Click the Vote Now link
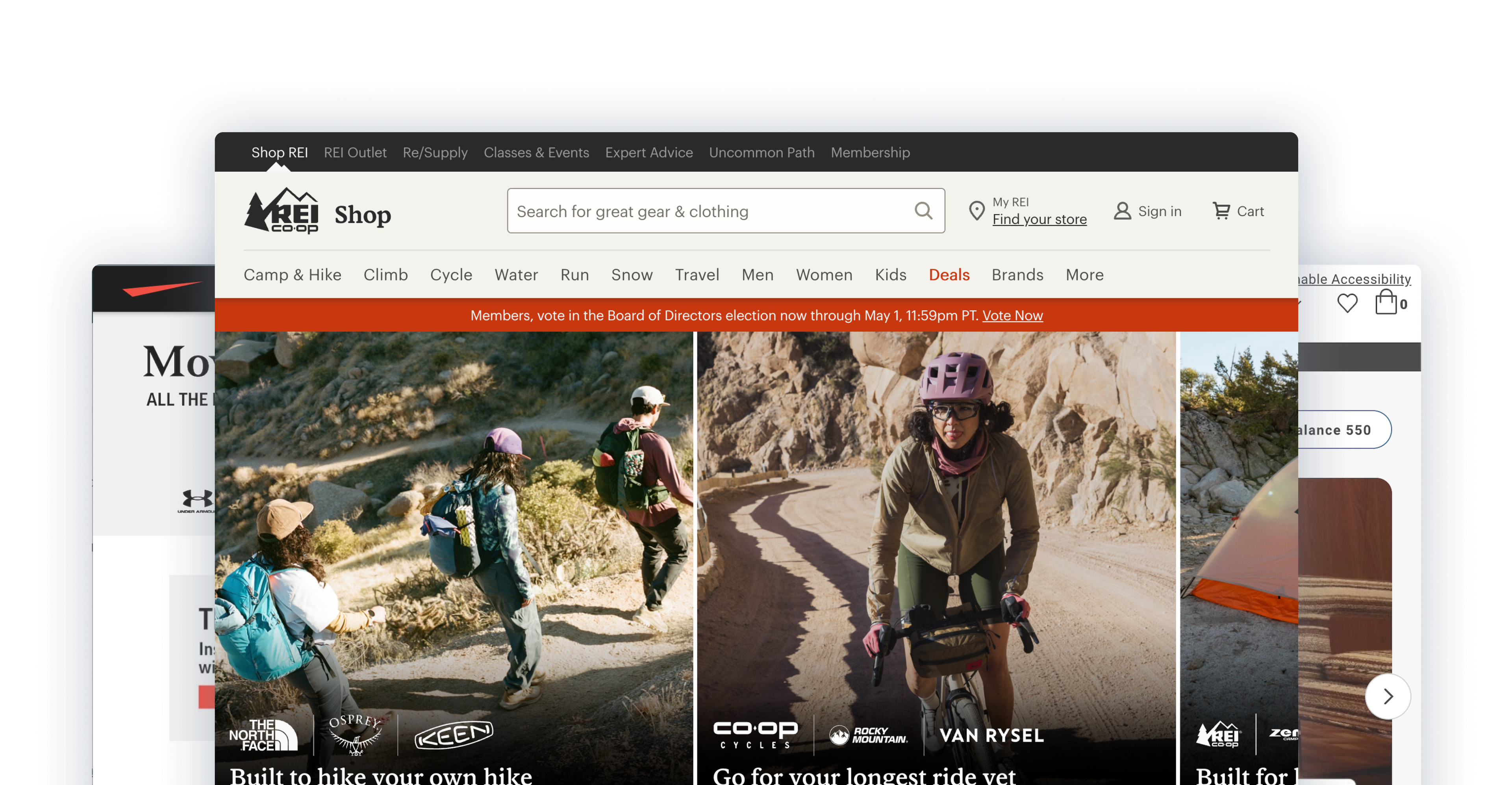This screenshot has width=1512, height=785. (1012, 315)
